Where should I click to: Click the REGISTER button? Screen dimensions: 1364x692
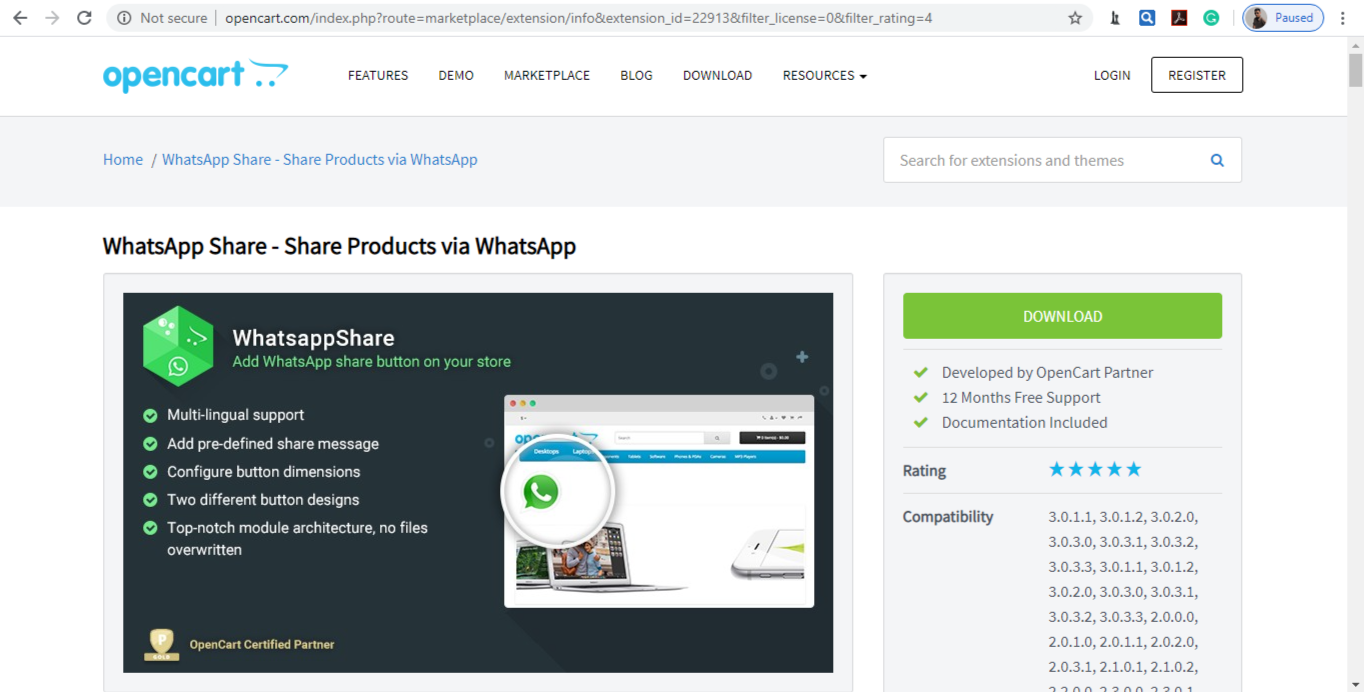click(x=1197, y=75)
